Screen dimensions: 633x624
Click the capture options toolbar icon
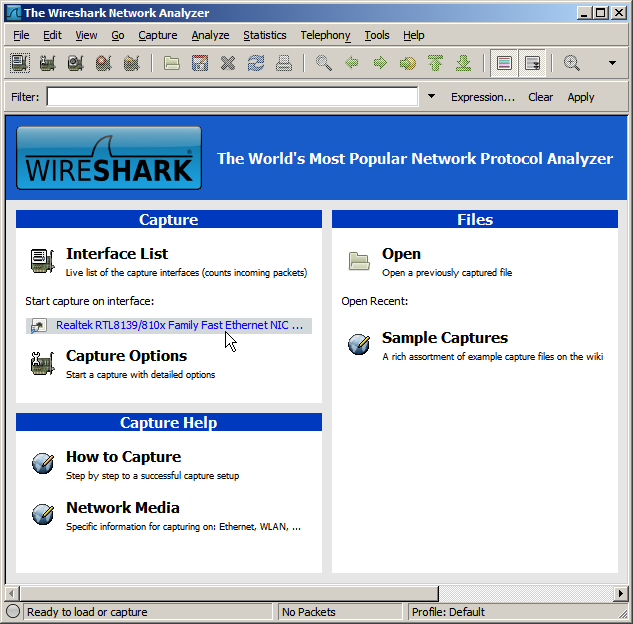tap(47, 63)
